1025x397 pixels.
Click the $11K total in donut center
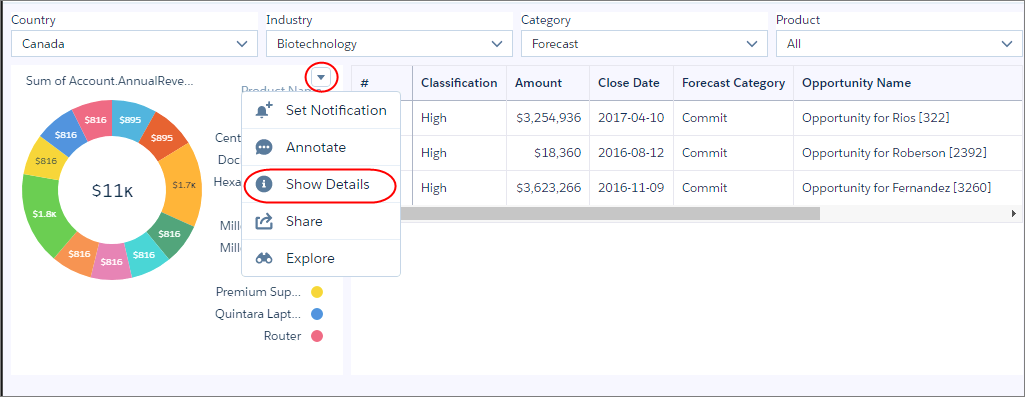pyautogui.click(x=112, y=190)
